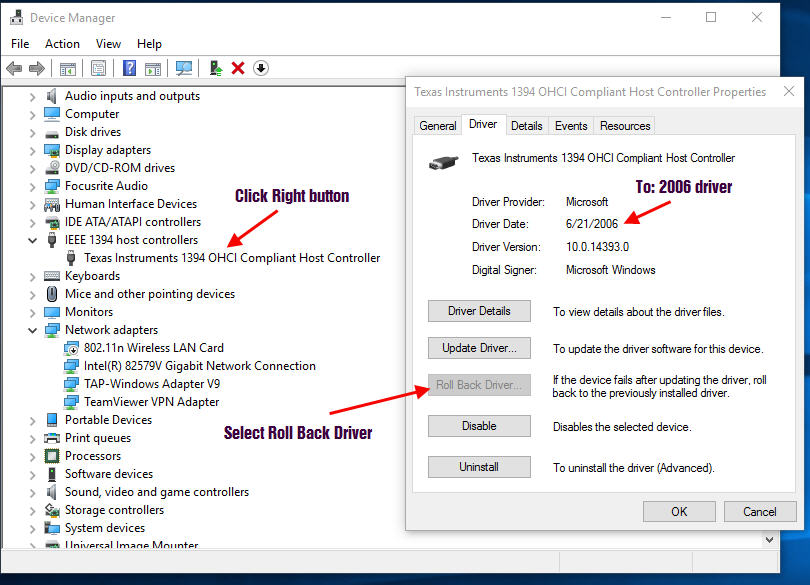Image resolution: width=810 pixels, height=585 pixels.
Task: Select the Human Interface Devices icon
Action: click(52, 204)
